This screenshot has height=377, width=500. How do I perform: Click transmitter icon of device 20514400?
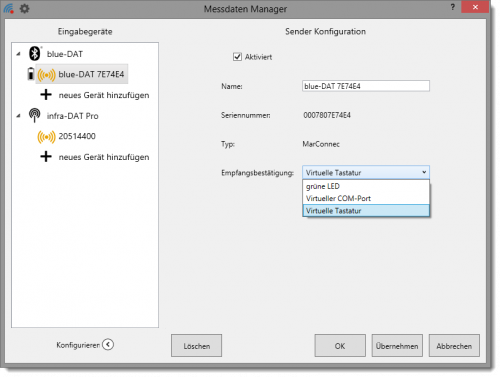click(46, 137)
